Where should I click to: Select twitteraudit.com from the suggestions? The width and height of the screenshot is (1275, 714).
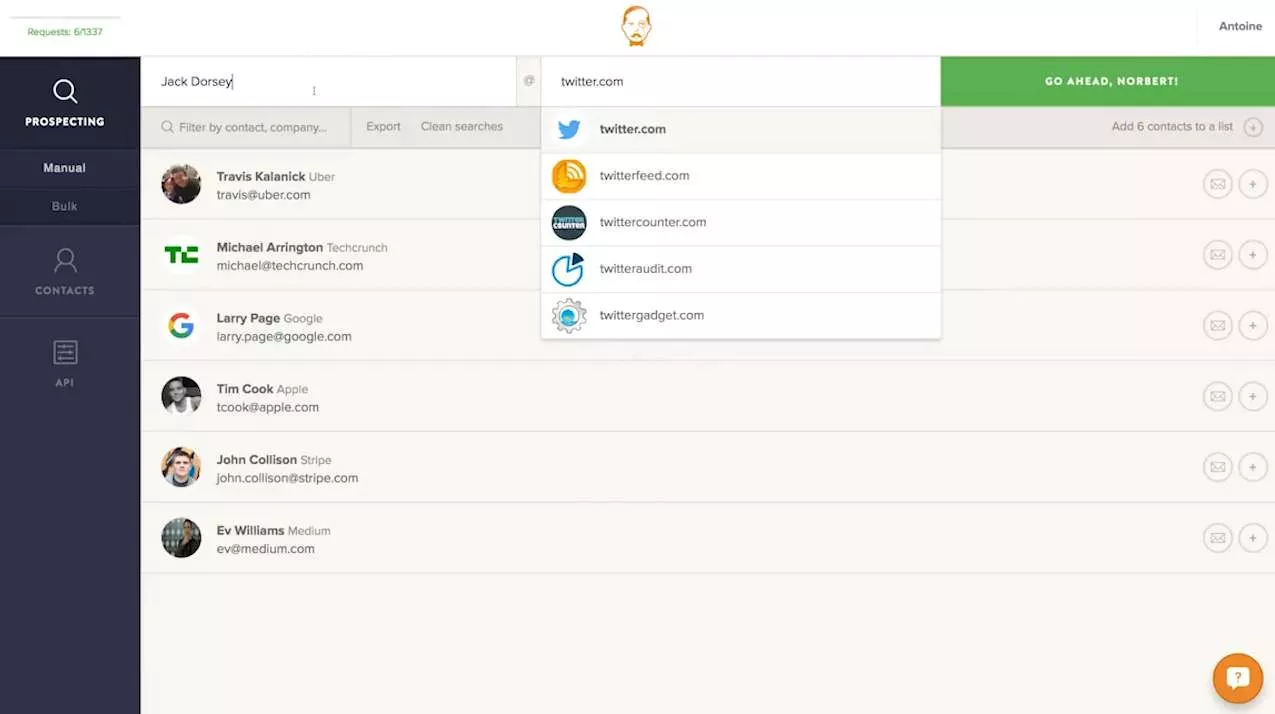(x=741, y=269)
